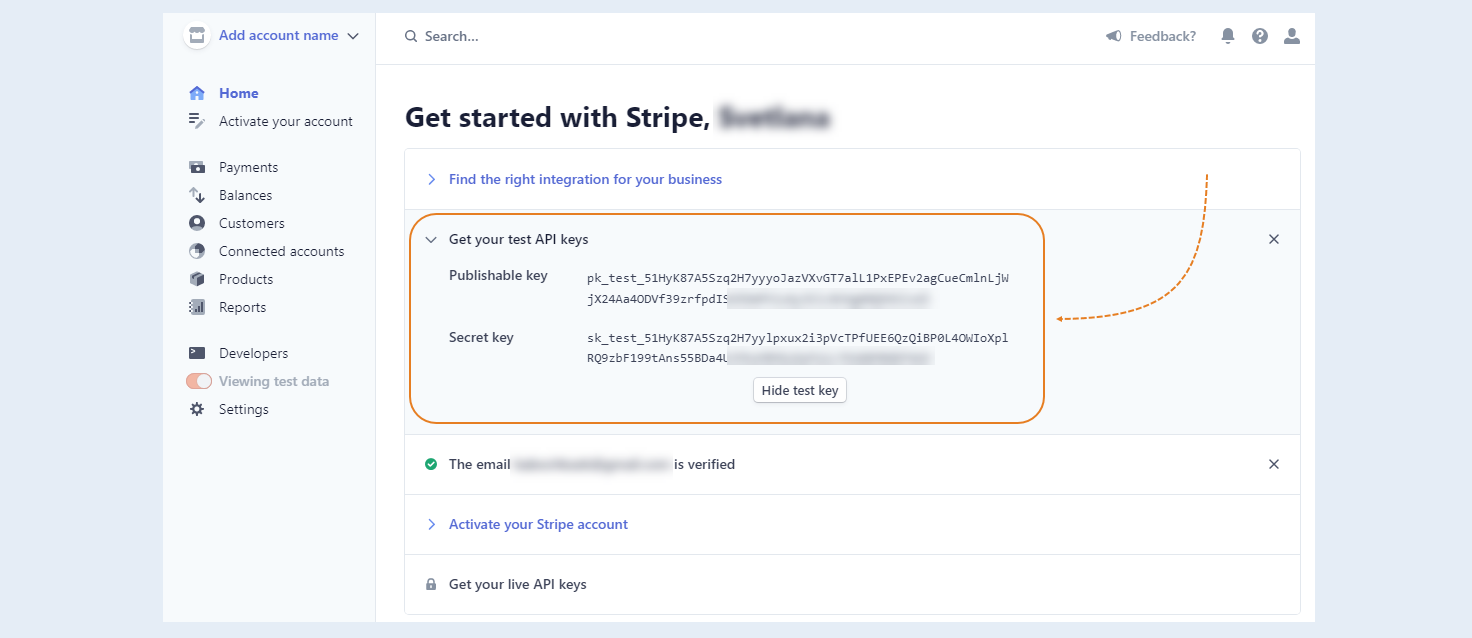Open the Reports section

pos(243,307)
